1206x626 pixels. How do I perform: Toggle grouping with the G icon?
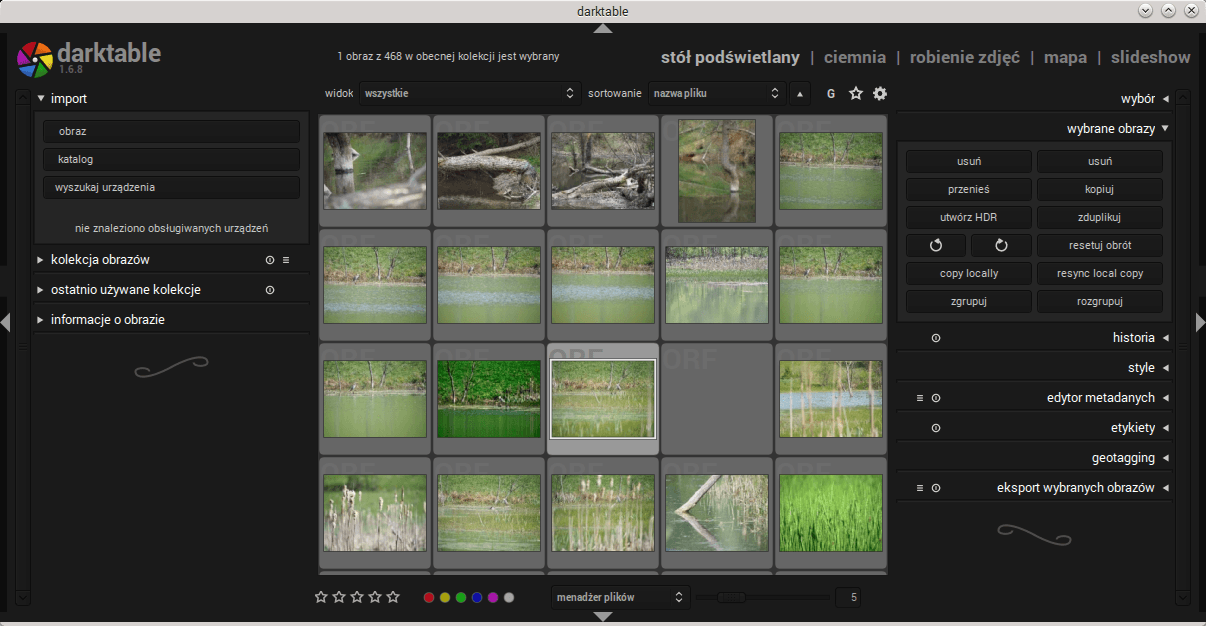coord(831,94)
